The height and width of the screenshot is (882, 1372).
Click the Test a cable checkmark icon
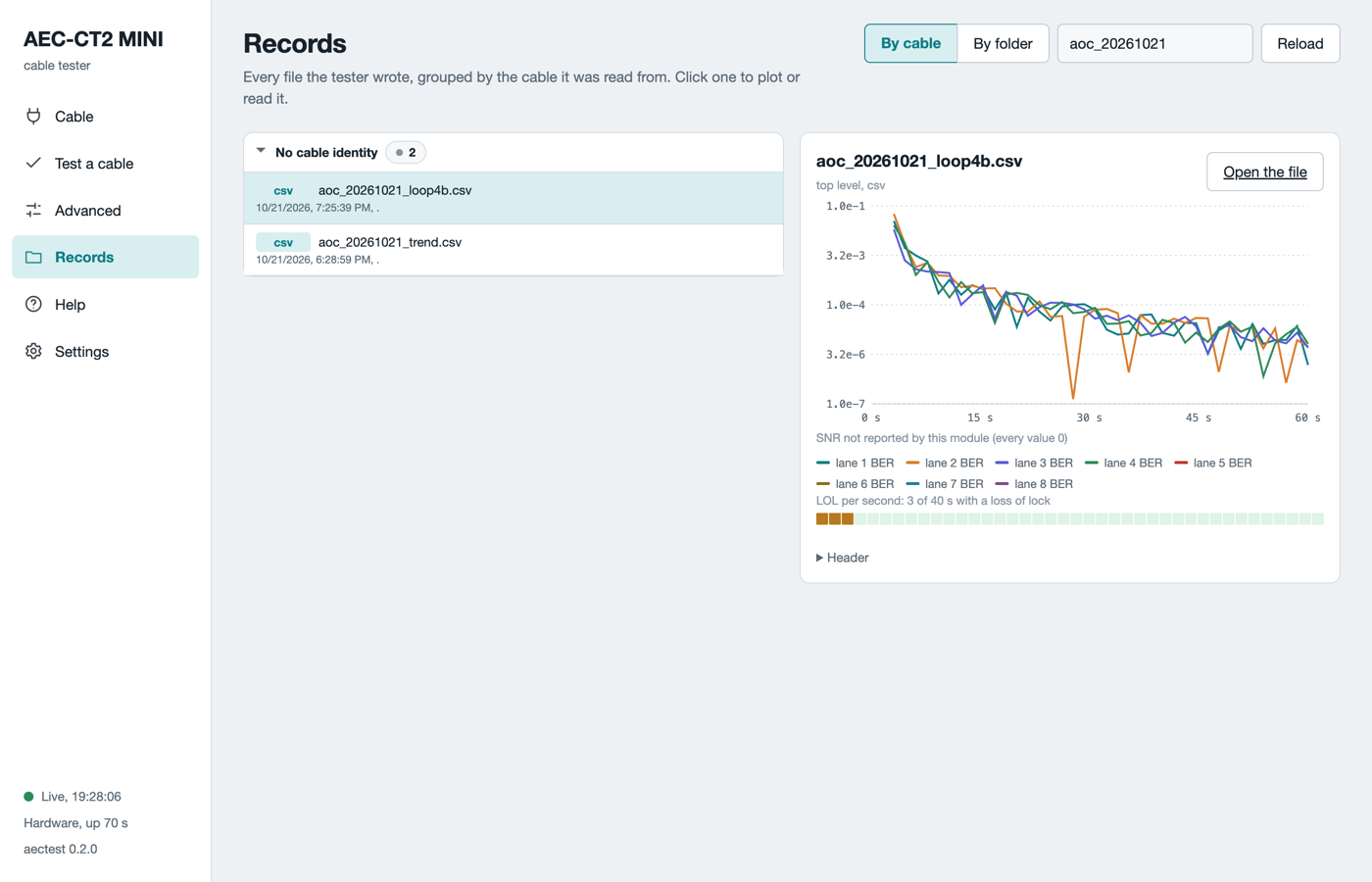click(x=33, y=163)
